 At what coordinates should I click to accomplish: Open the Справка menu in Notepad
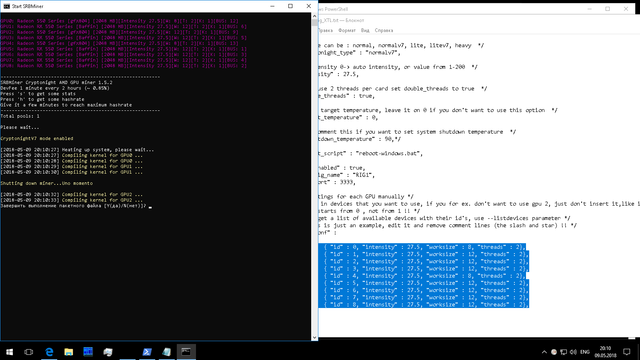384,30
